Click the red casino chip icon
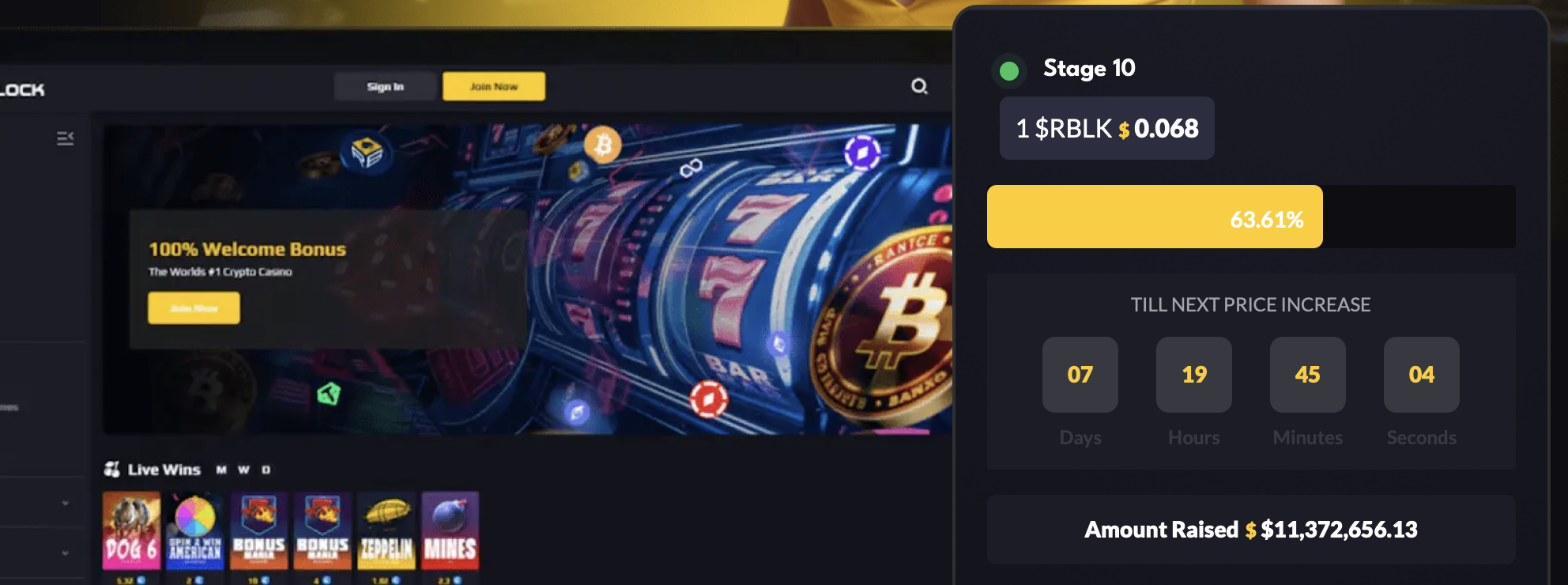 point(709,399)
